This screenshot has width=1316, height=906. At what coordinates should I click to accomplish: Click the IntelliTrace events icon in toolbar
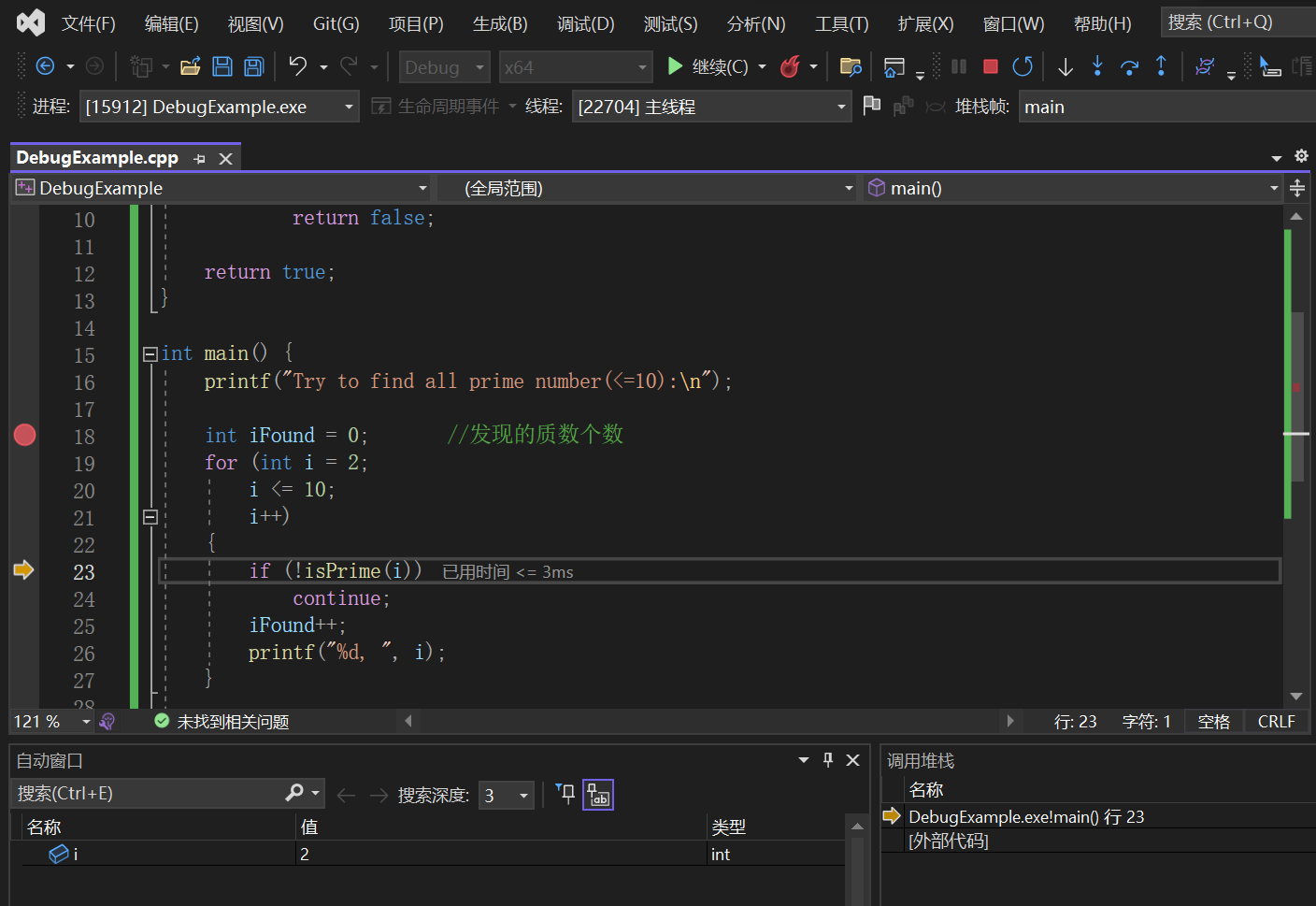[x=1205, y=66]
